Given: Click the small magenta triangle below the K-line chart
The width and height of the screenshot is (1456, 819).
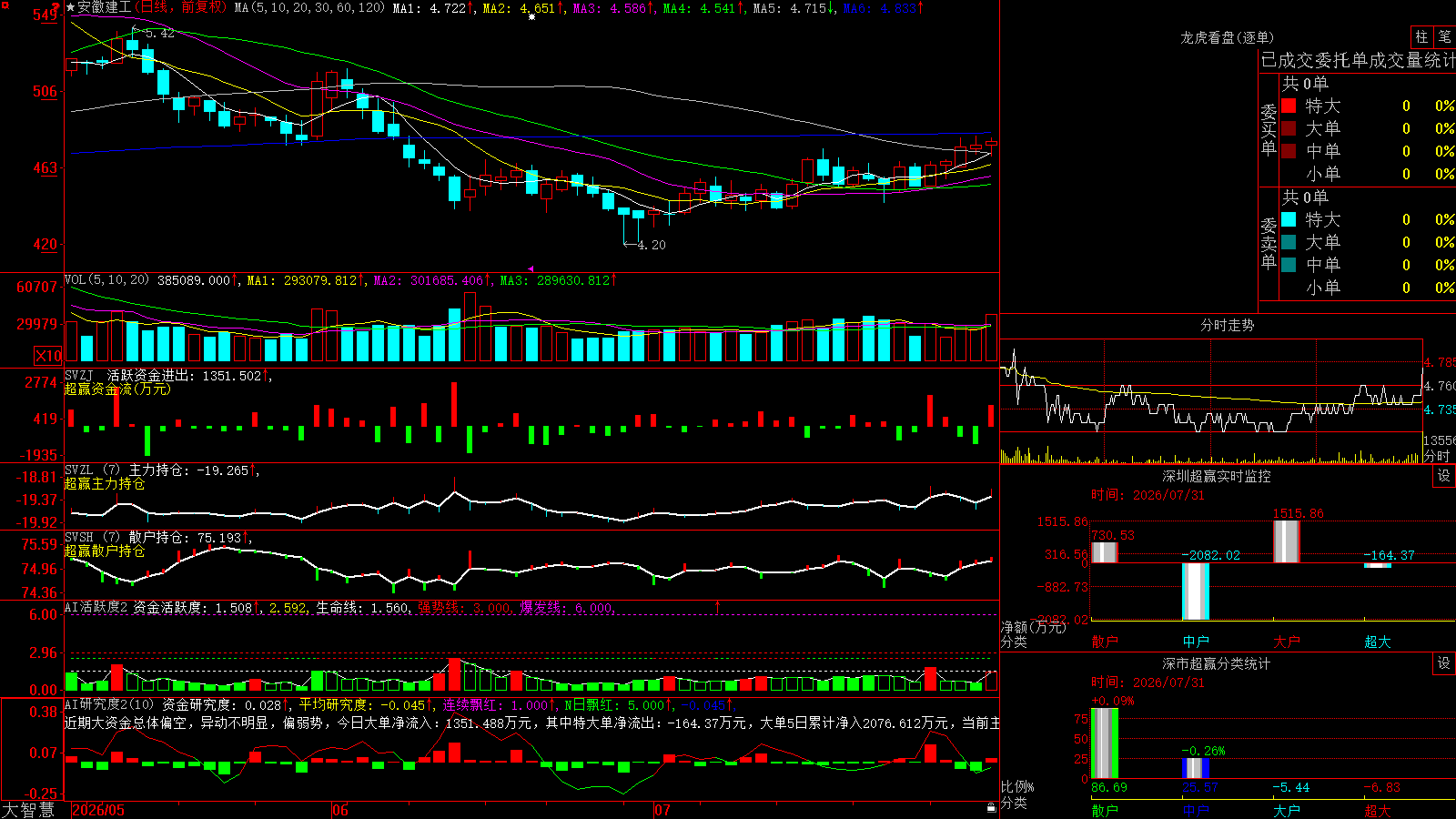Looking at the screenshot, I should pyautogui.click(x=531, y=268).
